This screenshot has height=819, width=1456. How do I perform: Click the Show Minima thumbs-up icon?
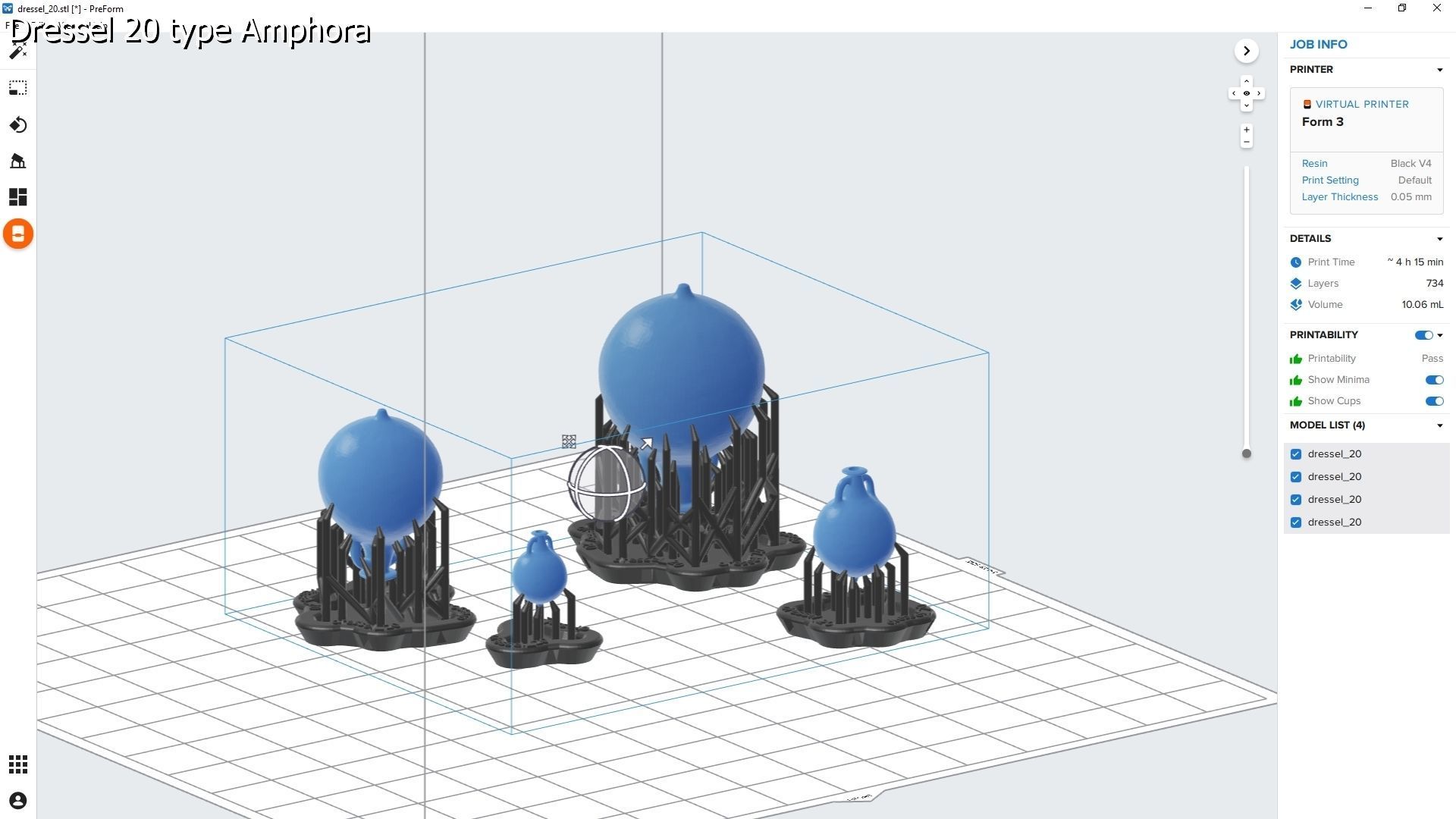1295,380
